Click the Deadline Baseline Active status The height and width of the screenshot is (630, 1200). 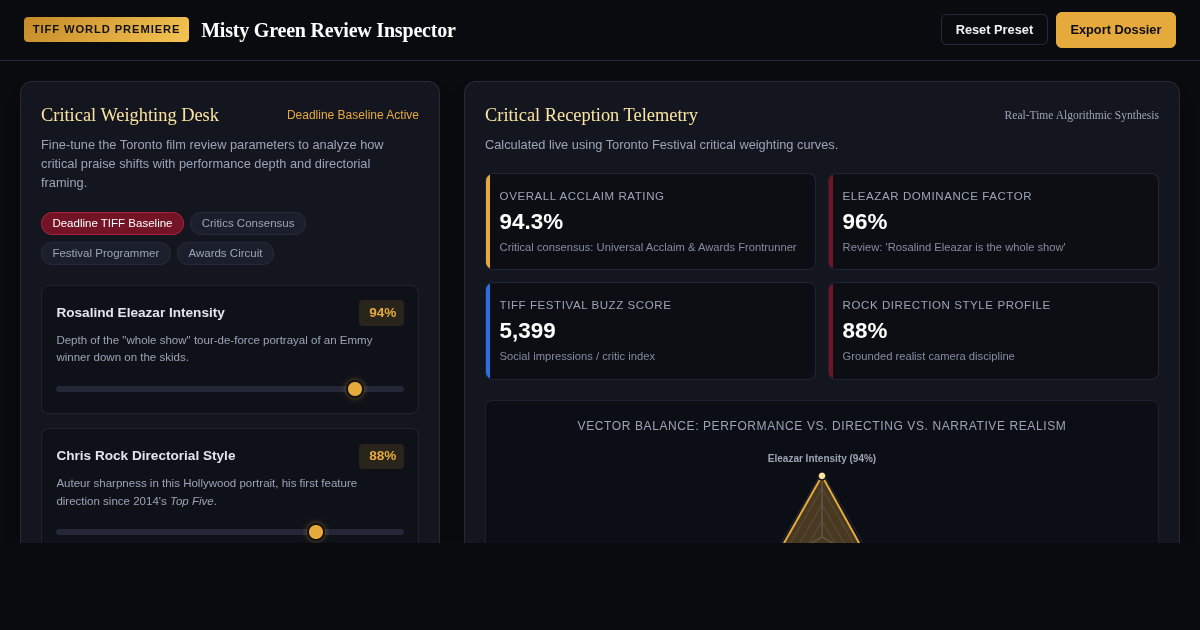[x=353, y=115]
